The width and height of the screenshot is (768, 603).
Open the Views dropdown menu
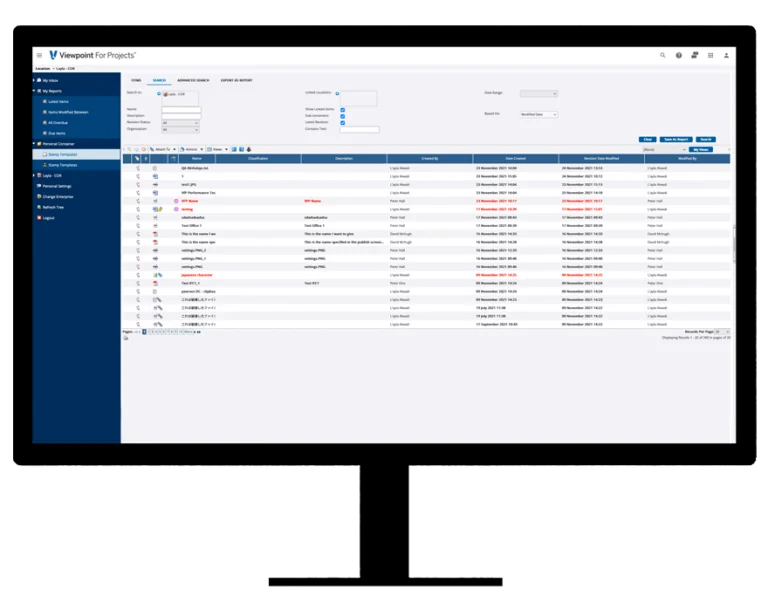[217, 149]
